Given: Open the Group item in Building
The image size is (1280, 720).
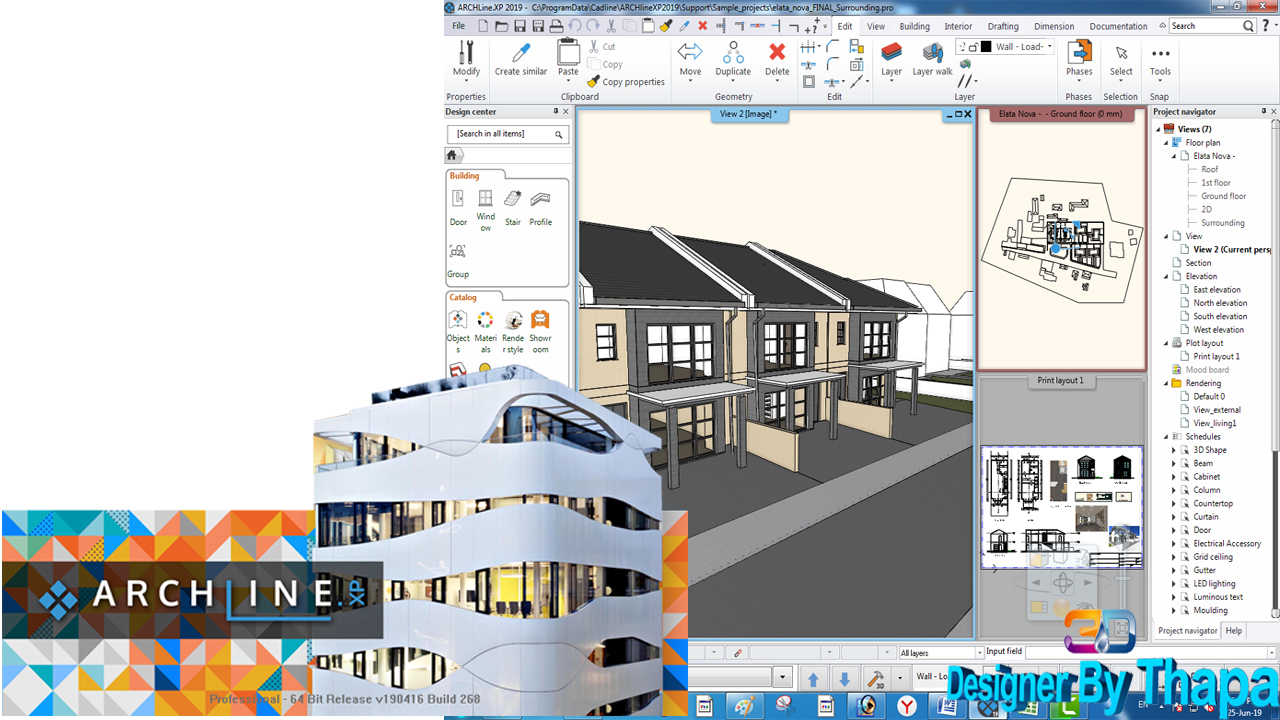Looking at the screenshot, I should pos(458,260).
